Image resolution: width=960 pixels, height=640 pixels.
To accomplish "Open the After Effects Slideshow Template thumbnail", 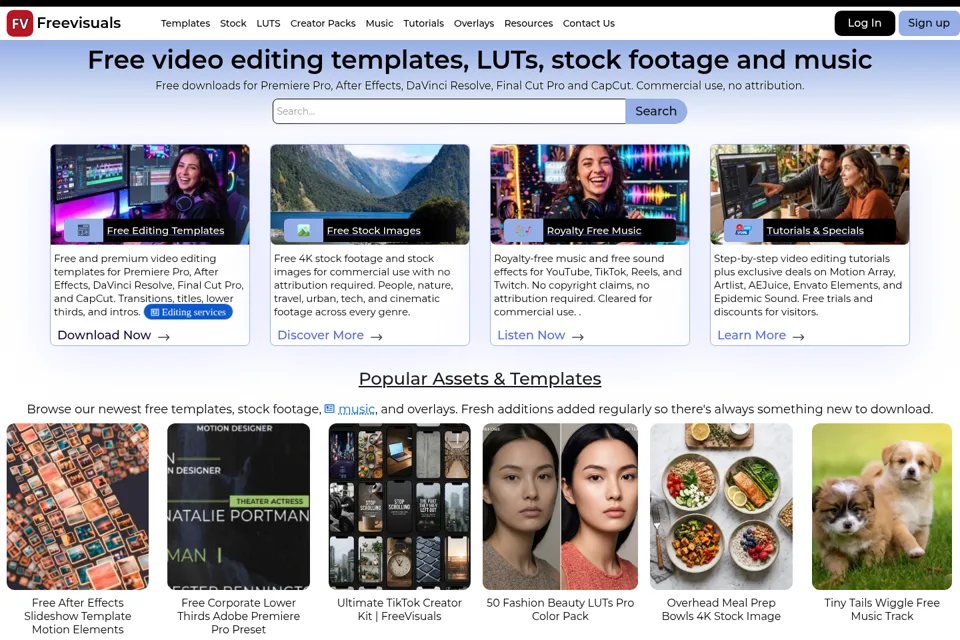I will click(78, 506).
